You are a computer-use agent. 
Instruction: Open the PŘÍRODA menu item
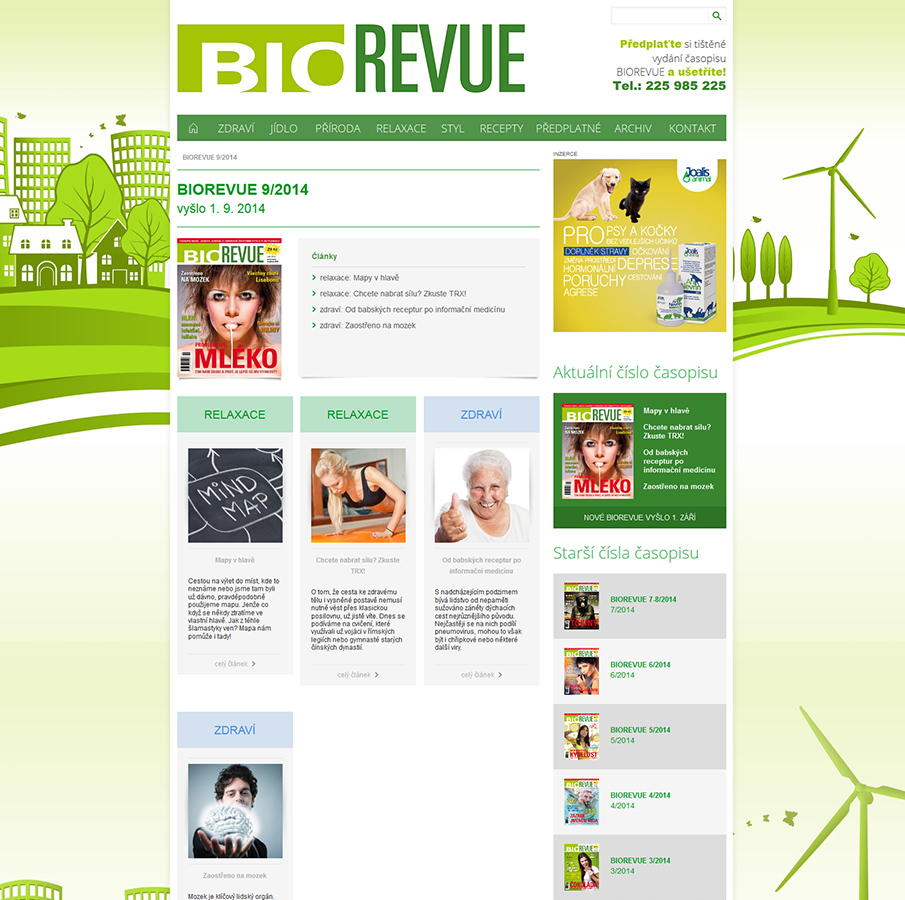[x=338, y=128]
